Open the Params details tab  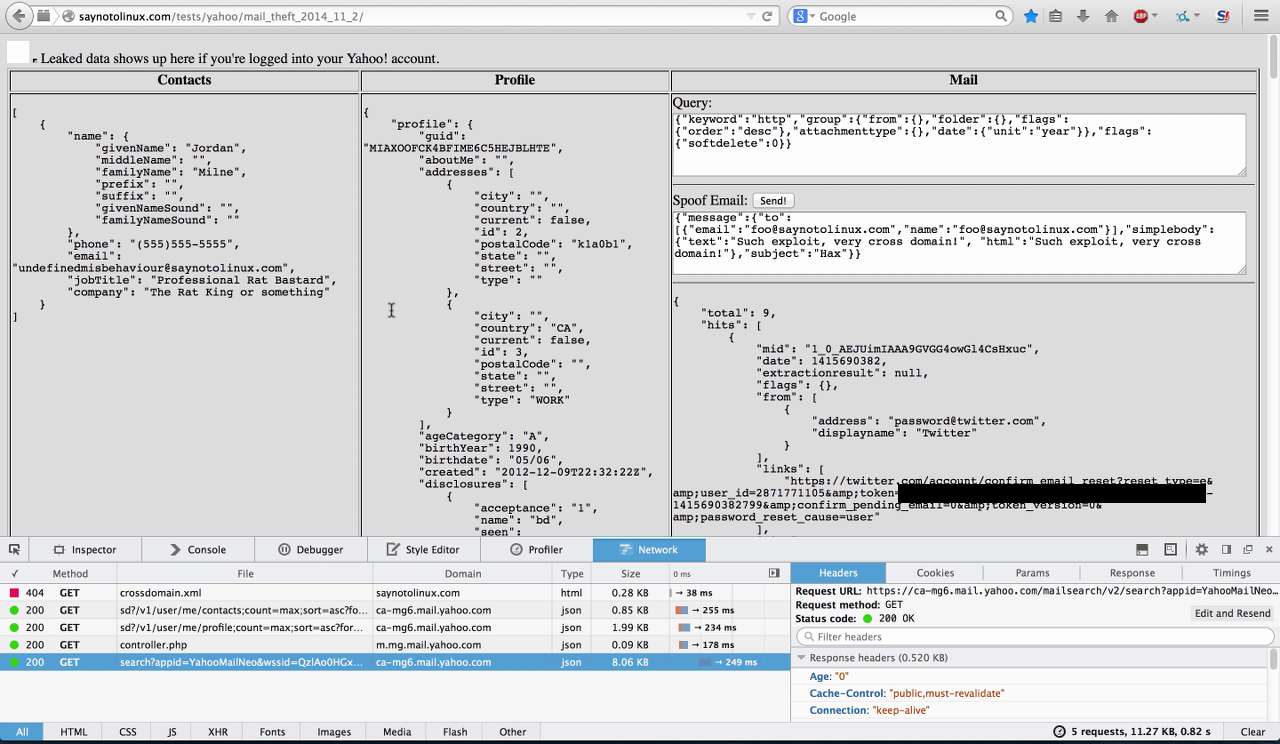[1032, 573]
